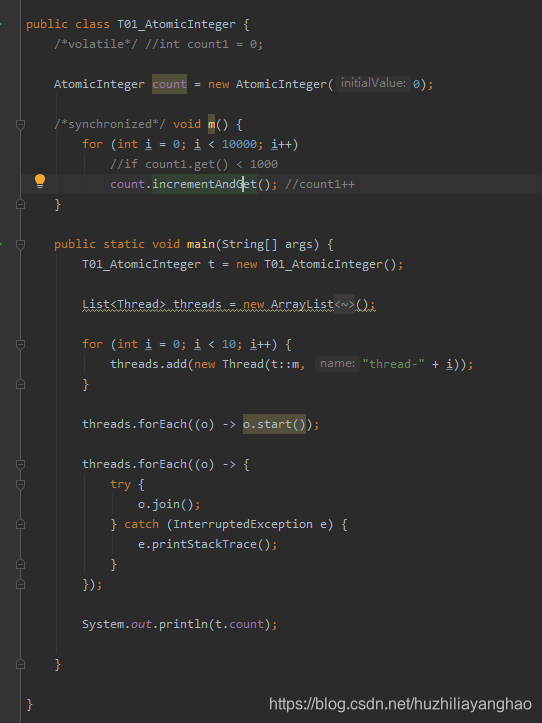Screen dimensions: 542x723
Task: Click the /*volatile*/ comment
Action: 95,44
